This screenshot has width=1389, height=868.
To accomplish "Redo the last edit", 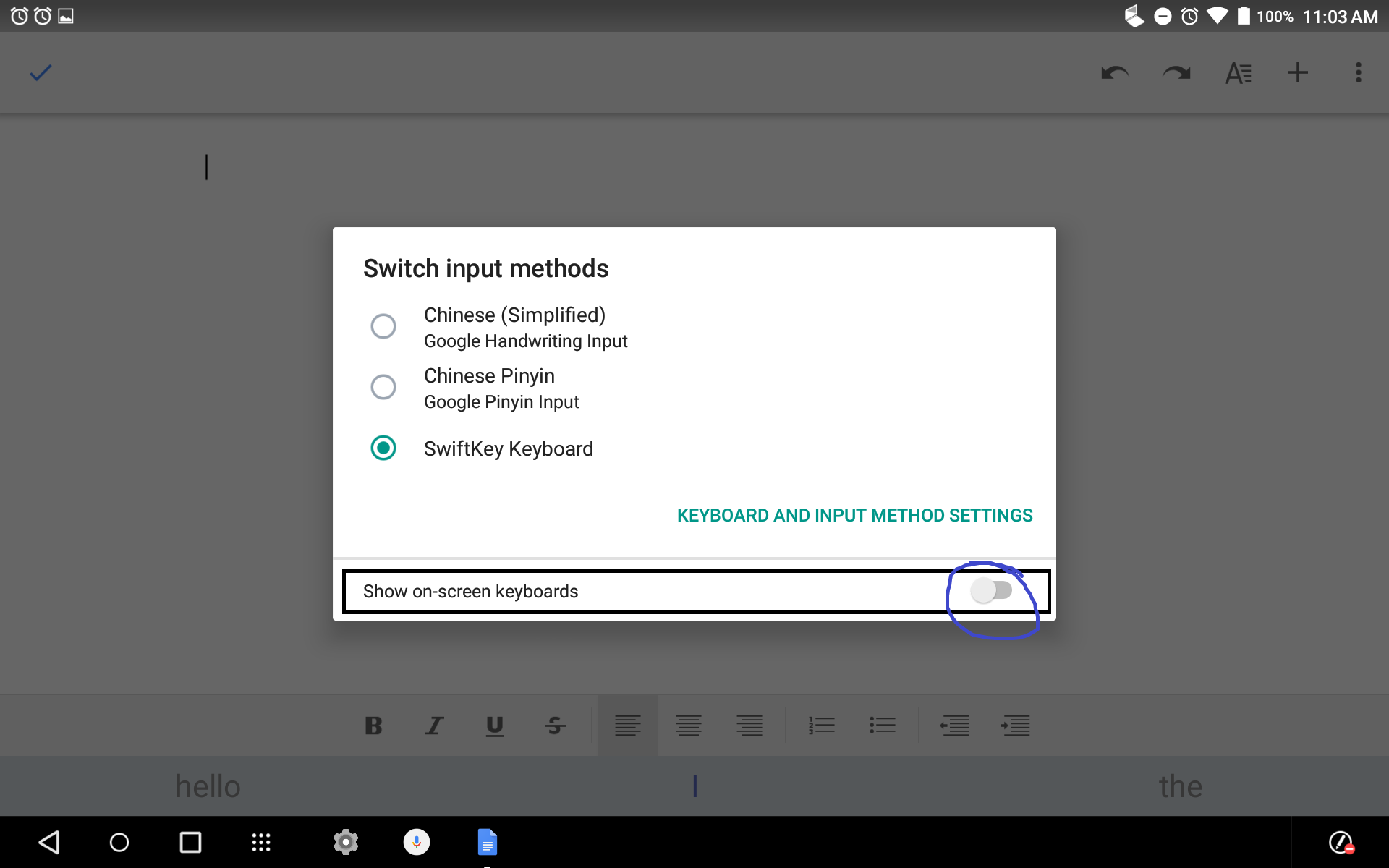I will coord(1176,72).
